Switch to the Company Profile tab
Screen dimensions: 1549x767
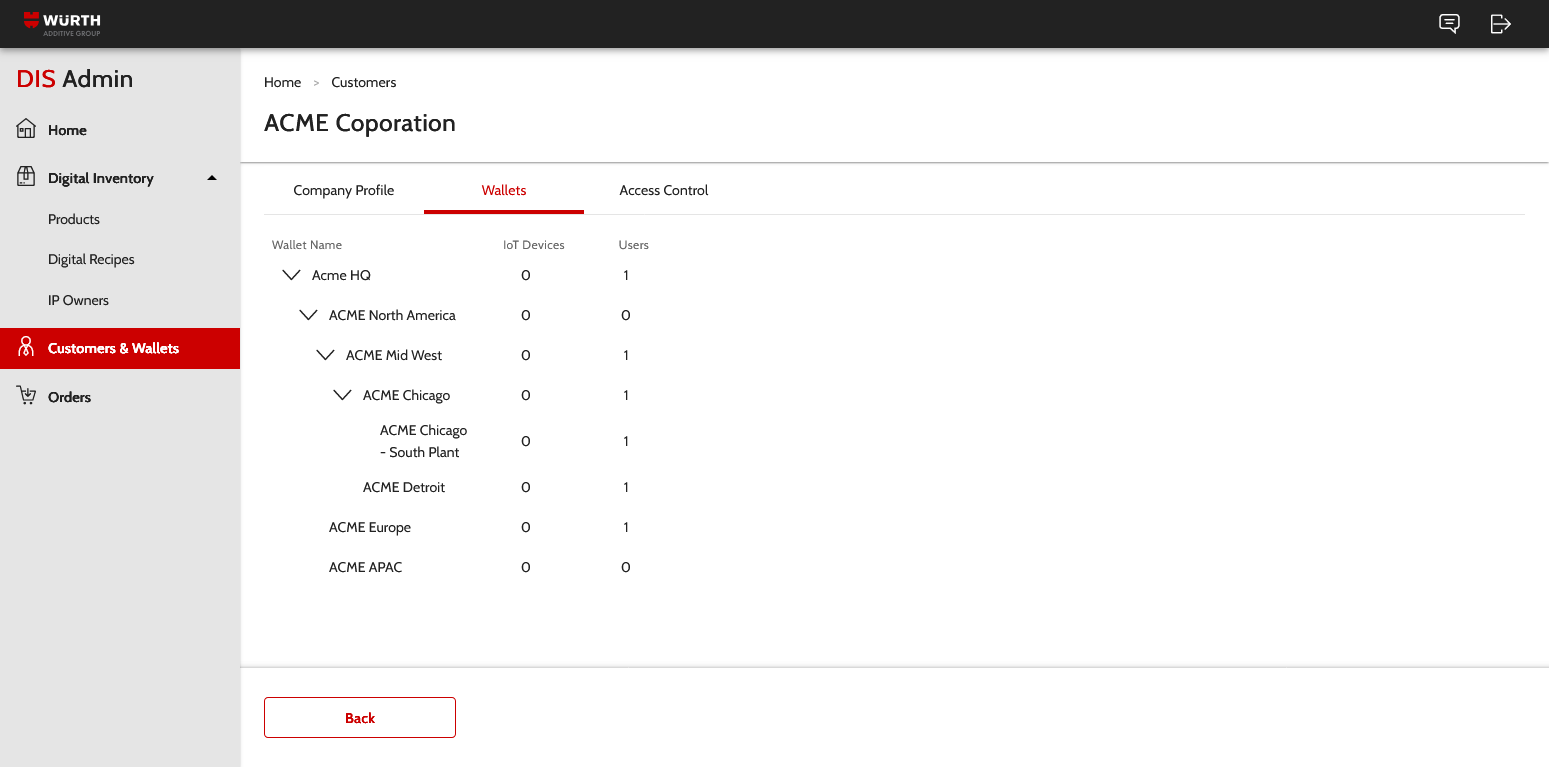click(343, 190)
